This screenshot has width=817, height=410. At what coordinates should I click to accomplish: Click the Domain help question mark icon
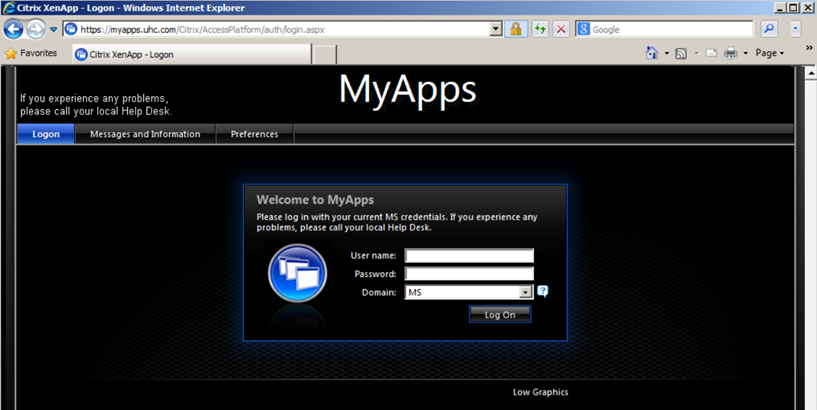543,292
